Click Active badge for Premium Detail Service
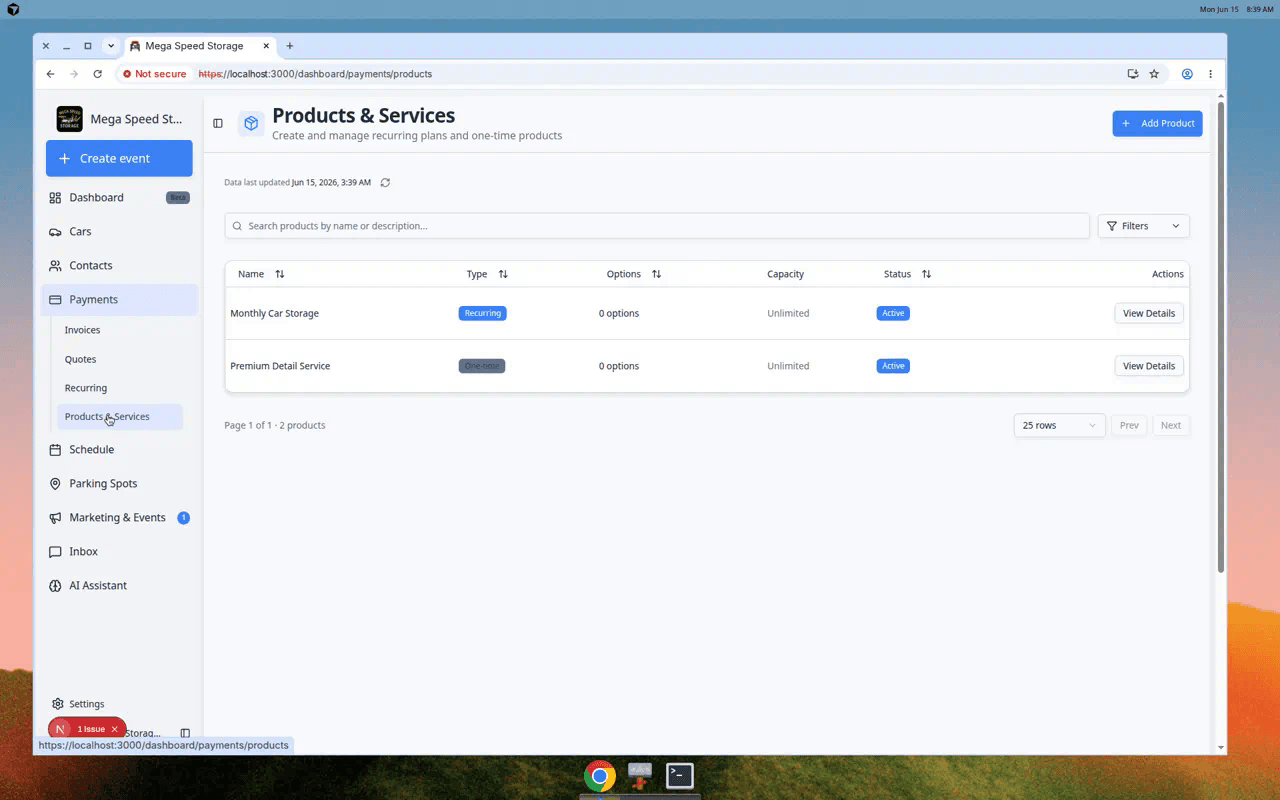This screenshot has height=800, width=1280. [x=893, y=366]
